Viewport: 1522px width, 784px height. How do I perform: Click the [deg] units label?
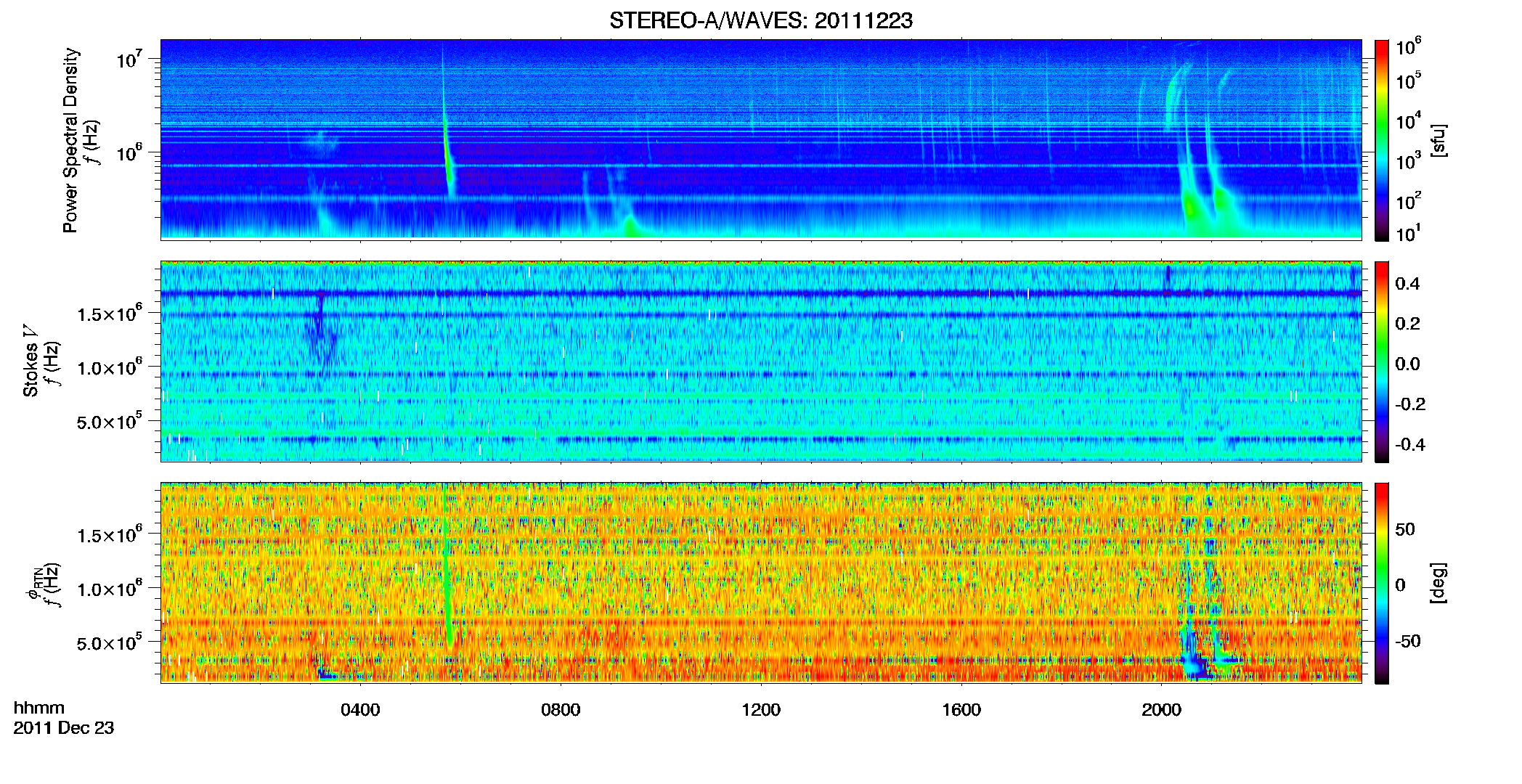1438,583
